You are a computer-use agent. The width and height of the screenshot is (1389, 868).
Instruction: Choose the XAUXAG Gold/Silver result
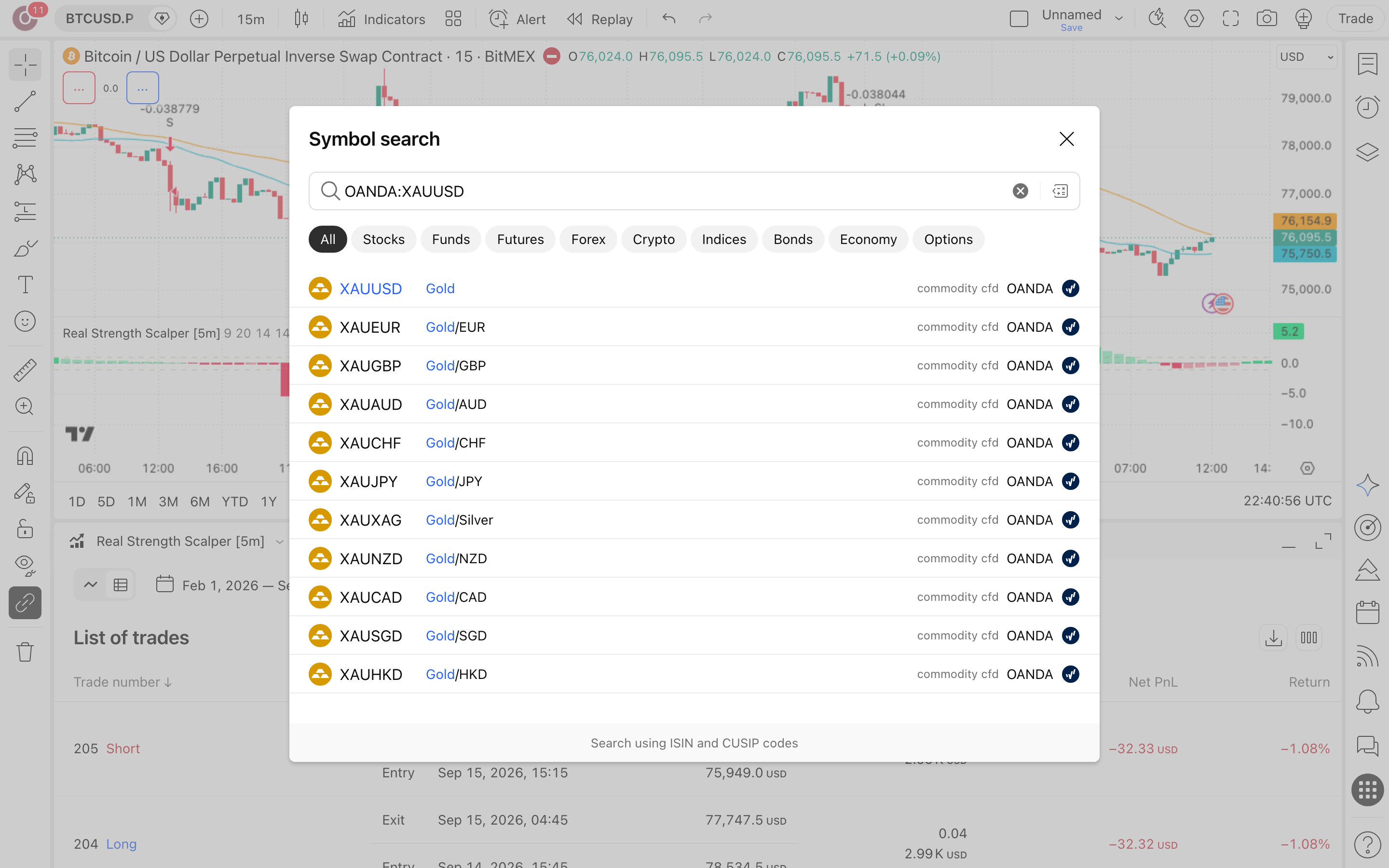point(694,520)
